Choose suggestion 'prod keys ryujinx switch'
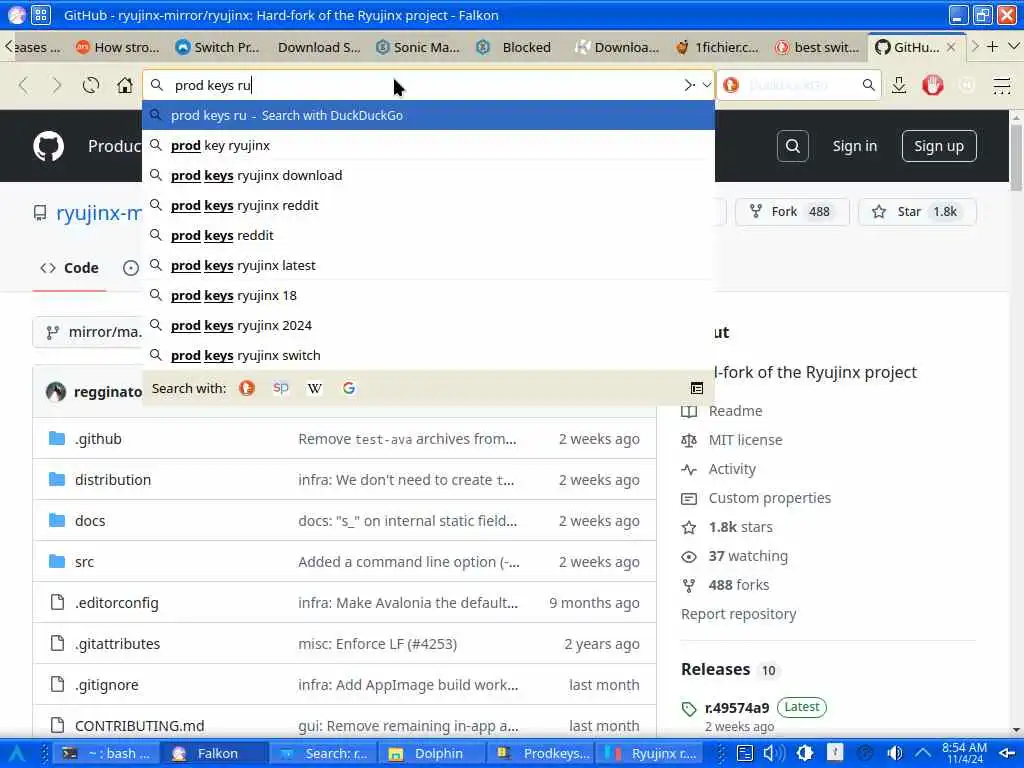 [x=428, y=355]
